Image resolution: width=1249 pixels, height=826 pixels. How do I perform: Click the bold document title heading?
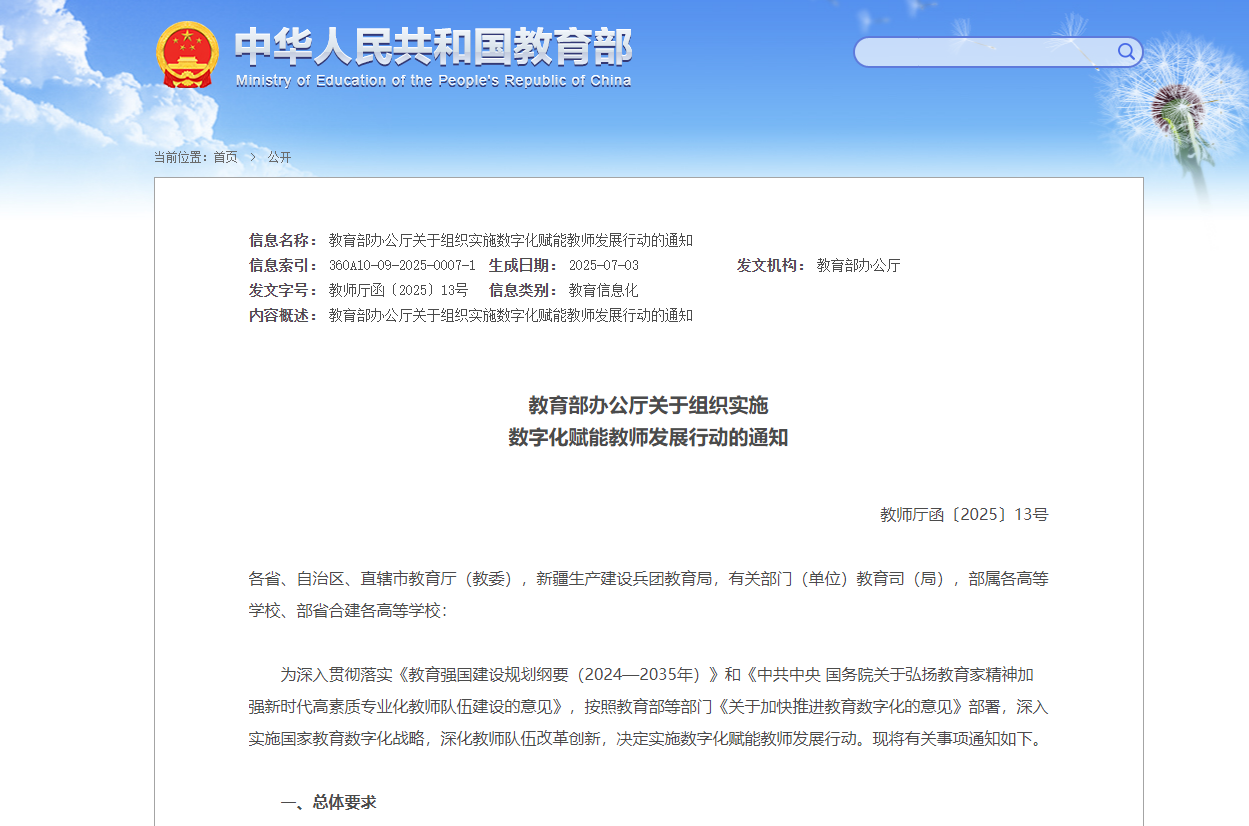coord(648,421)
